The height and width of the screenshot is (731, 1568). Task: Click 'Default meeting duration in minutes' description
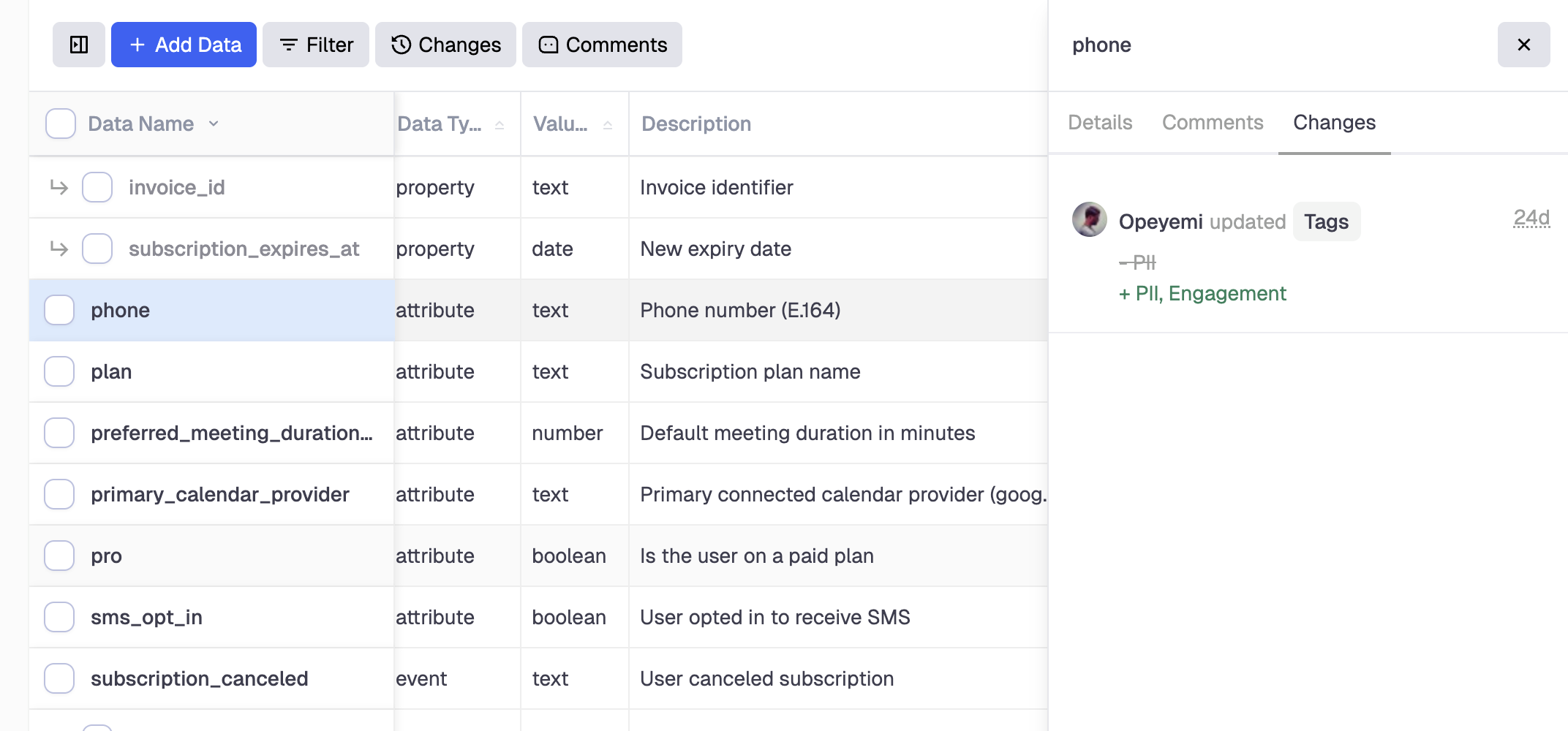tap(807, 433)
